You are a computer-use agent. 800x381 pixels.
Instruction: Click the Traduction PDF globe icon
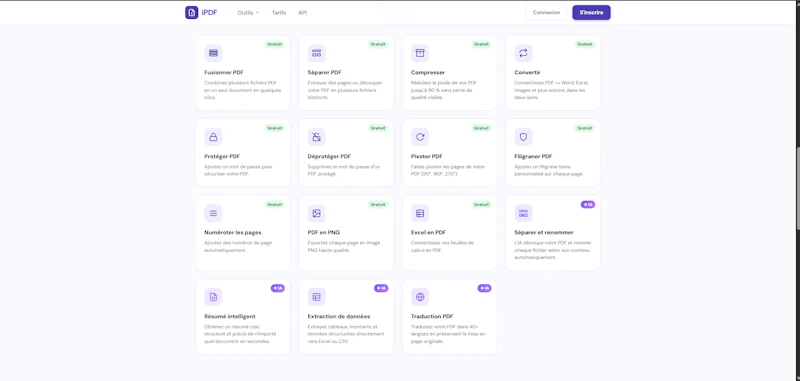pos(420,297)
